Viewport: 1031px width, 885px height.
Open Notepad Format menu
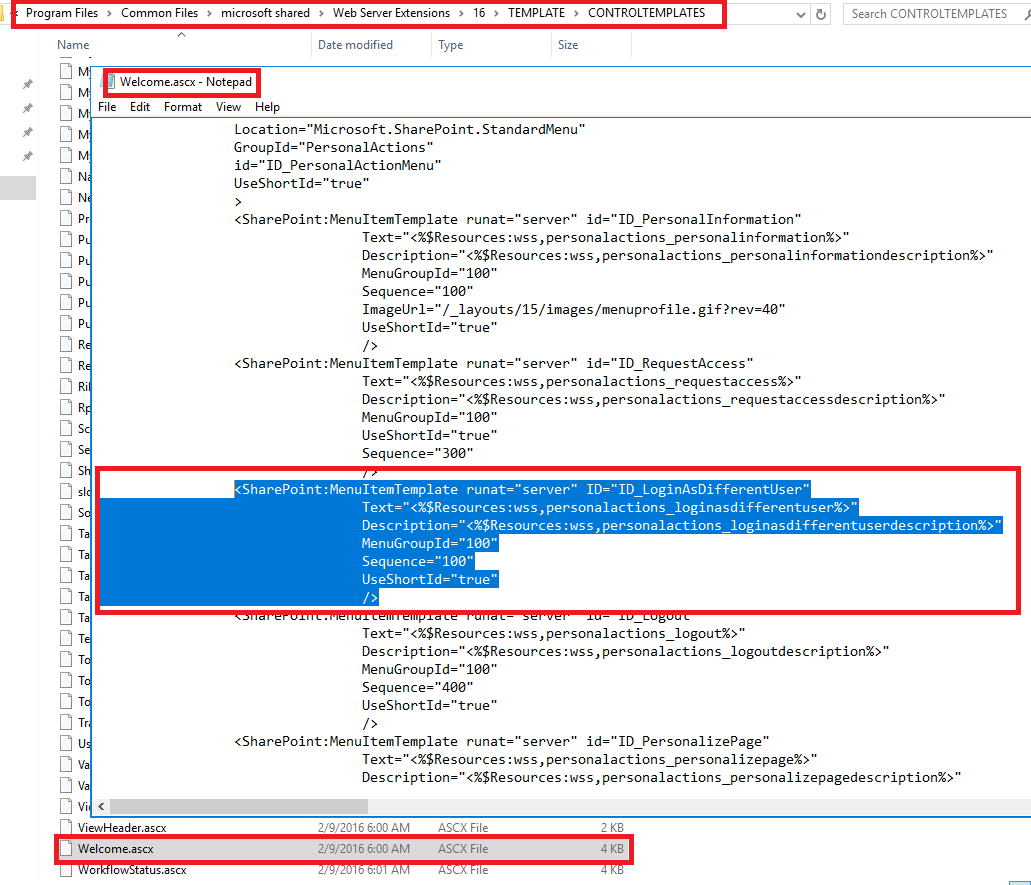coord(183,107)
